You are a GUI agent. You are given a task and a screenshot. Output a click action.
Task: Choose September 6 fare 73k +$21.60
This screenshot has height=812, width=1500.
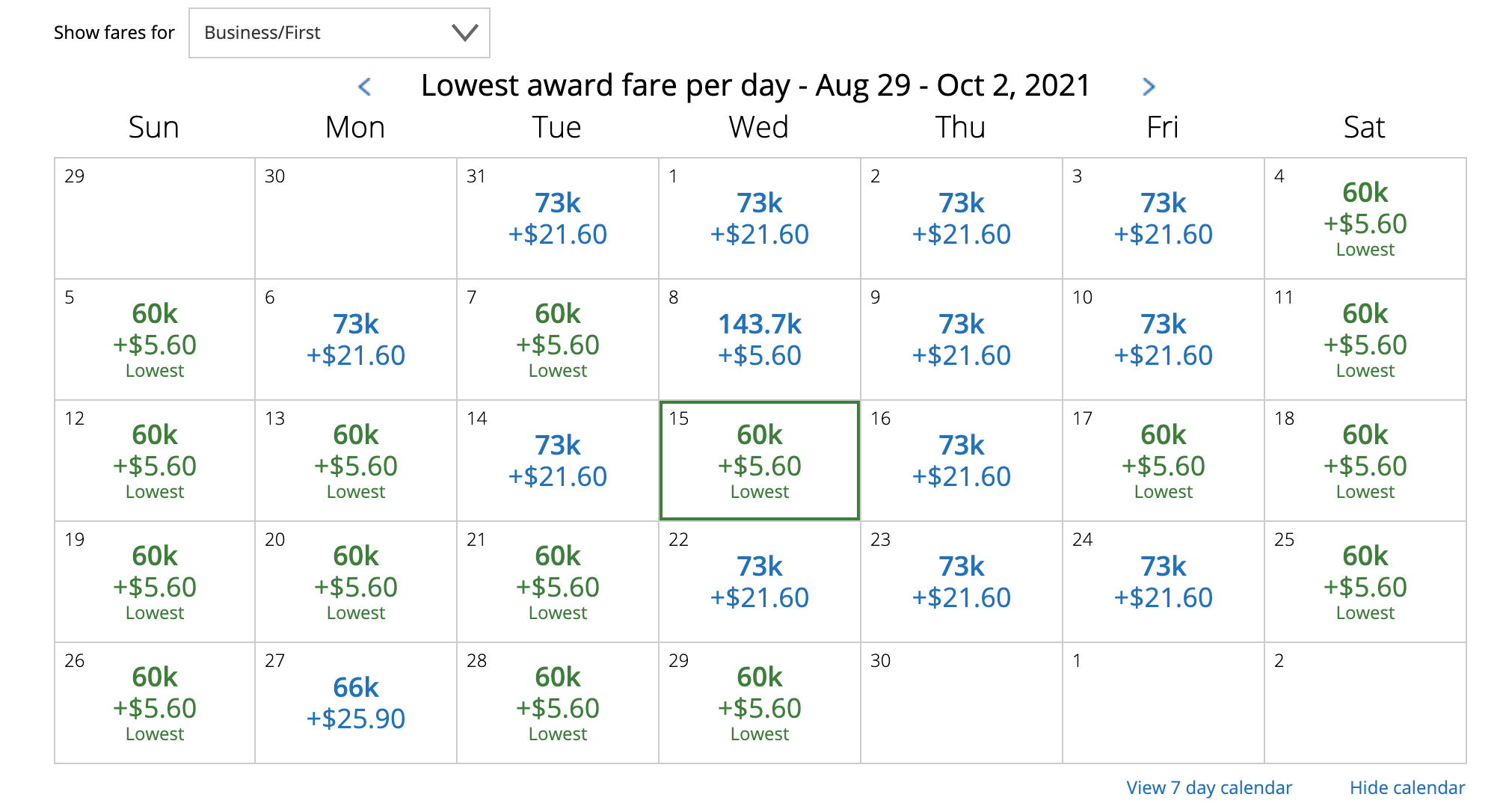pyautogui.click(x=356, y=339)
